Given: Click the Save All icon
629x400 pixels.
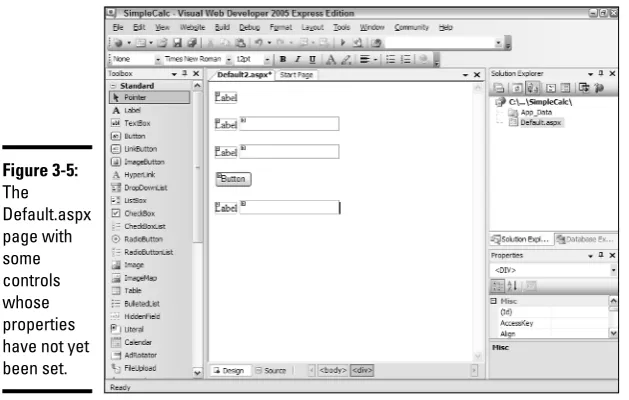Looking at the screenshot, I should (x=192, y=43).
